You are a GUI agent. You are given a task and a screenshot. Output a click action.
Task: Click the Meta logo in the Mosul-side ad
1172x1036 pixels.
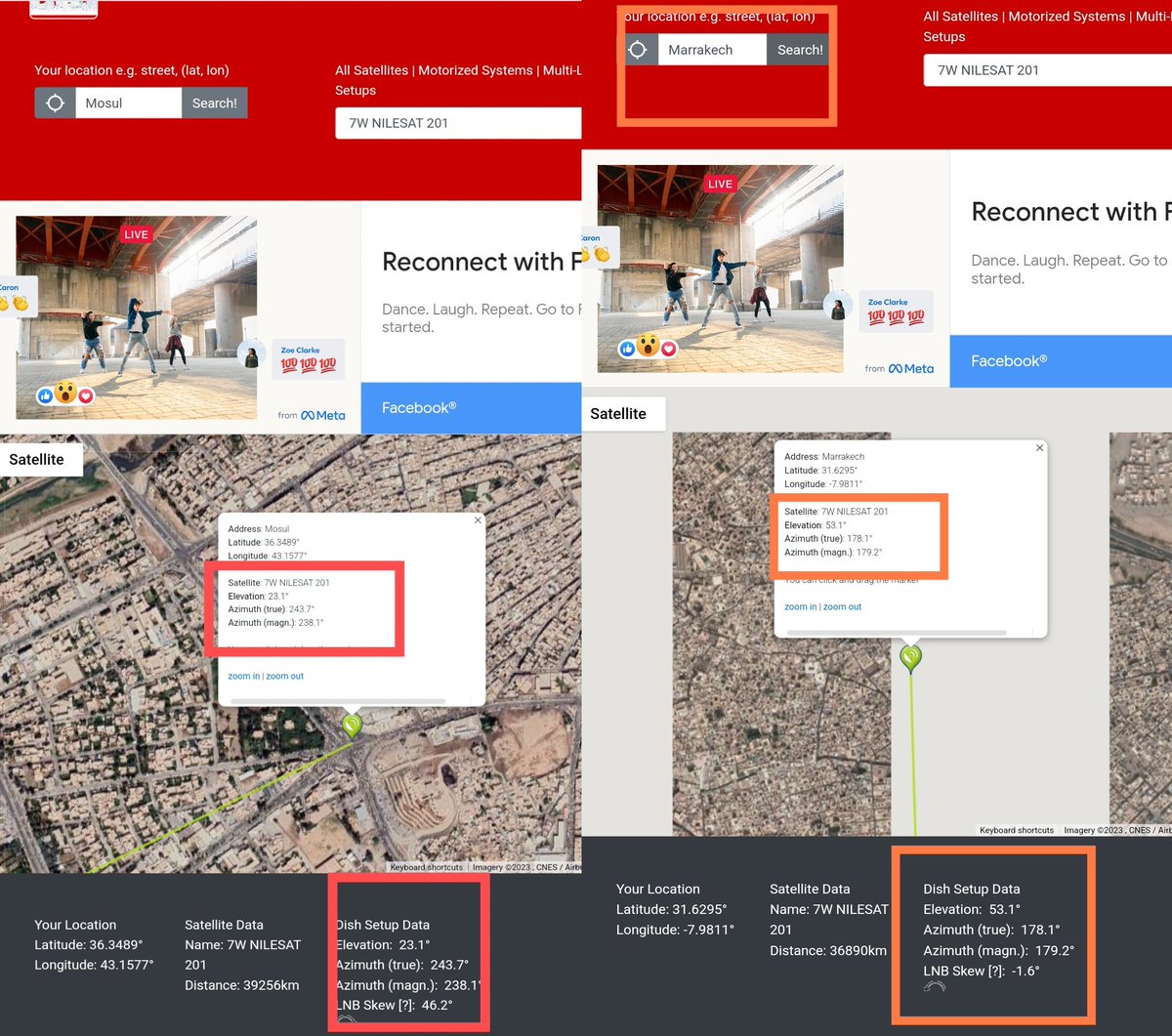click(322, 415)
